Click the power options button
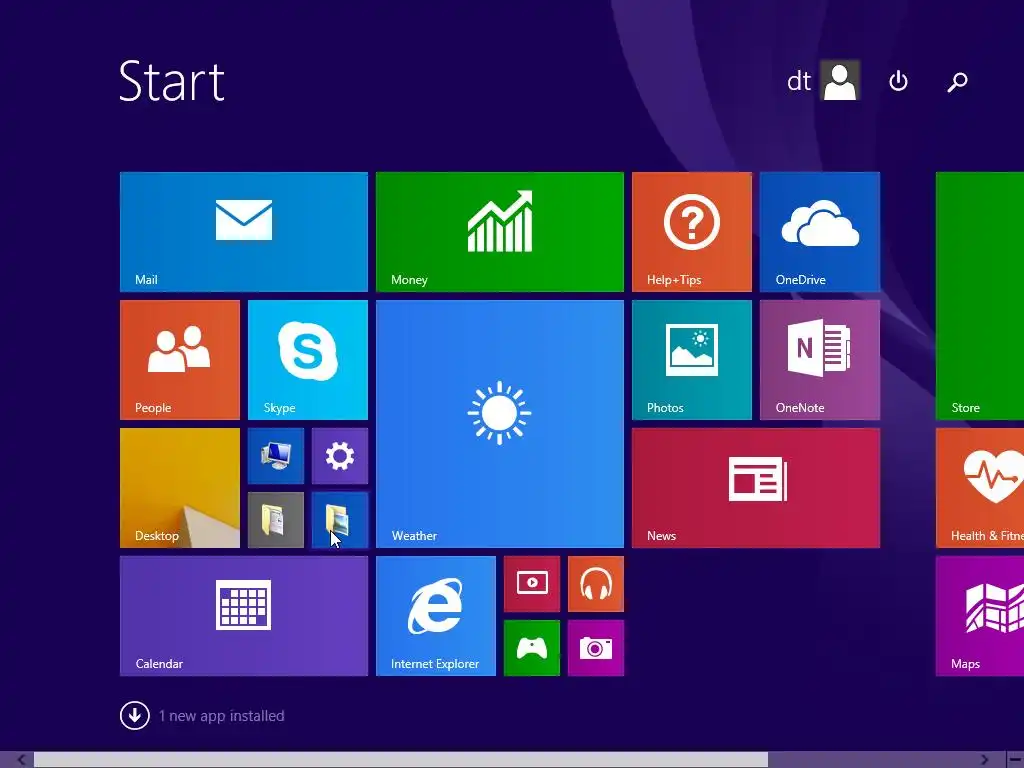1024x768 pixels. click(x=899, y=81)
